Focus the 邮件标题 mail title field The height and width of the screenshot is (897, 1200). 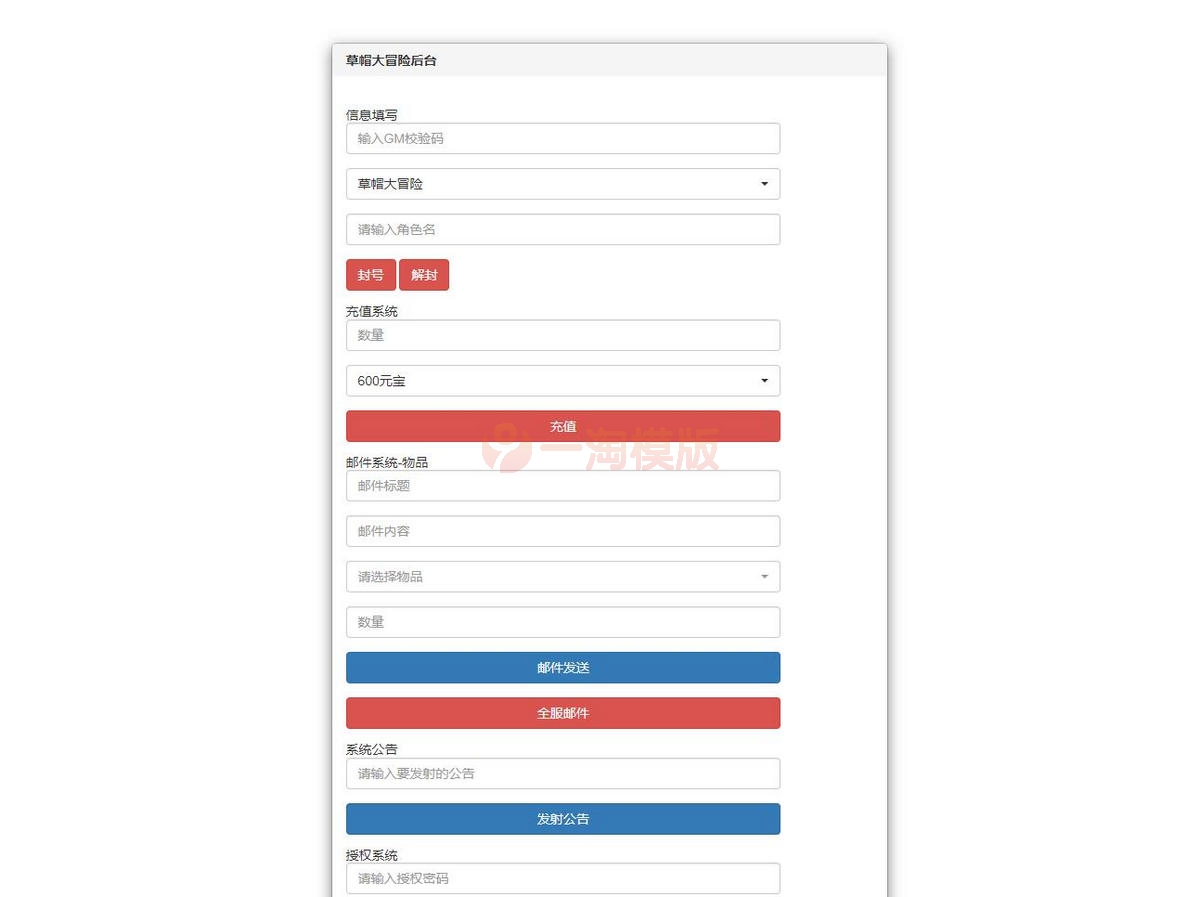562,486
